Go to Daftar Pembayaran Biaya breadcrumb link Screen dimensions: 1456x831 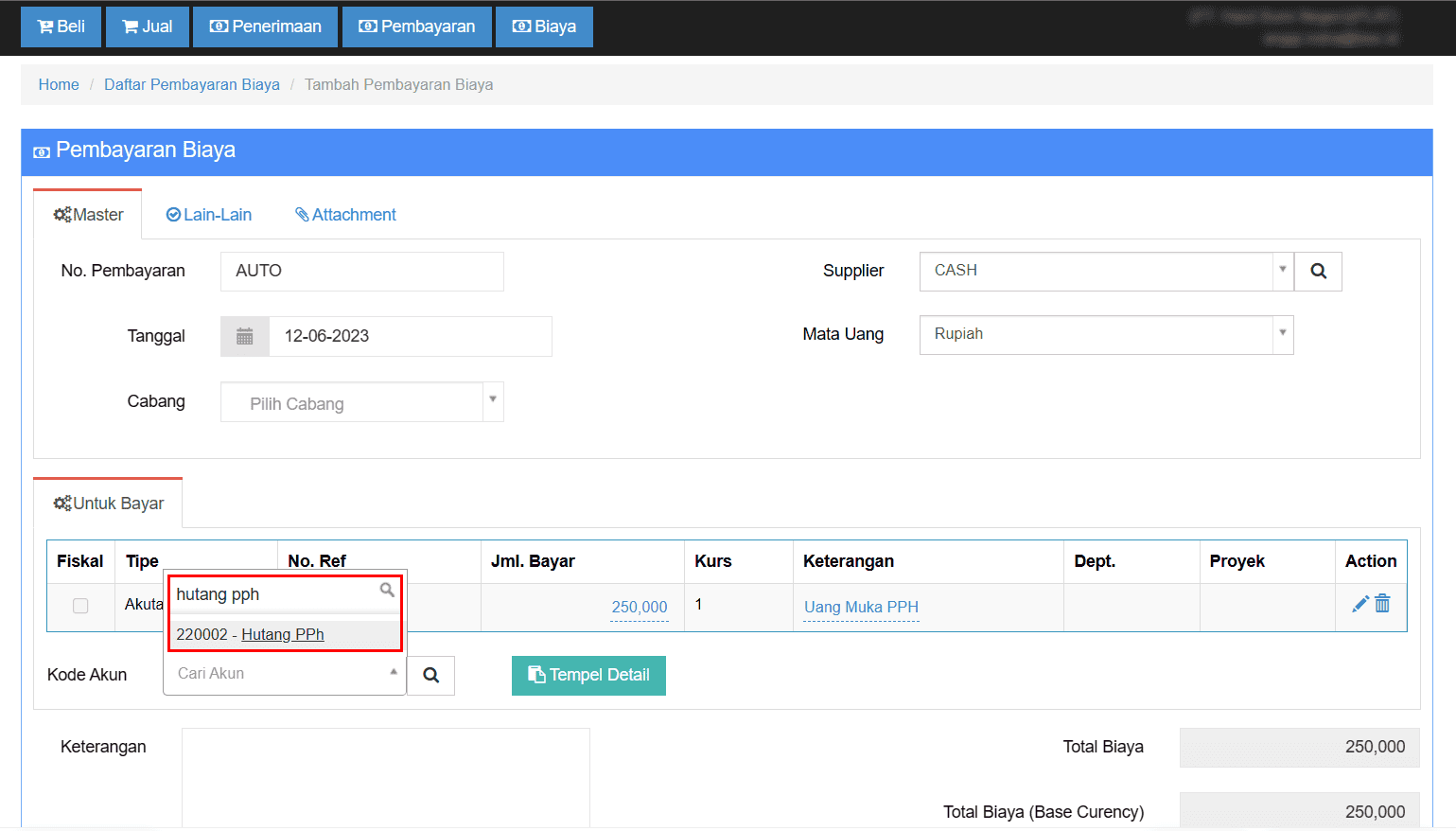tap(192, 85)
